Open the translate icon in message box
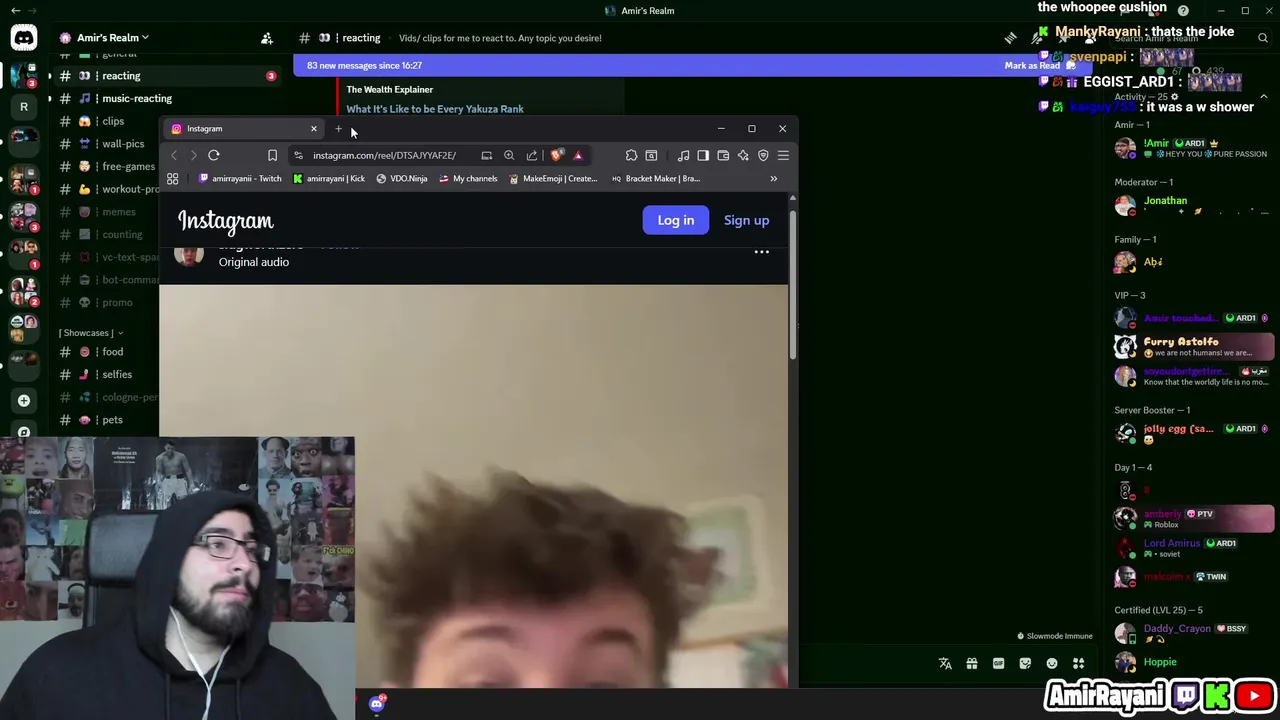The image size is (1280, 720). click(x=945, y=663)
